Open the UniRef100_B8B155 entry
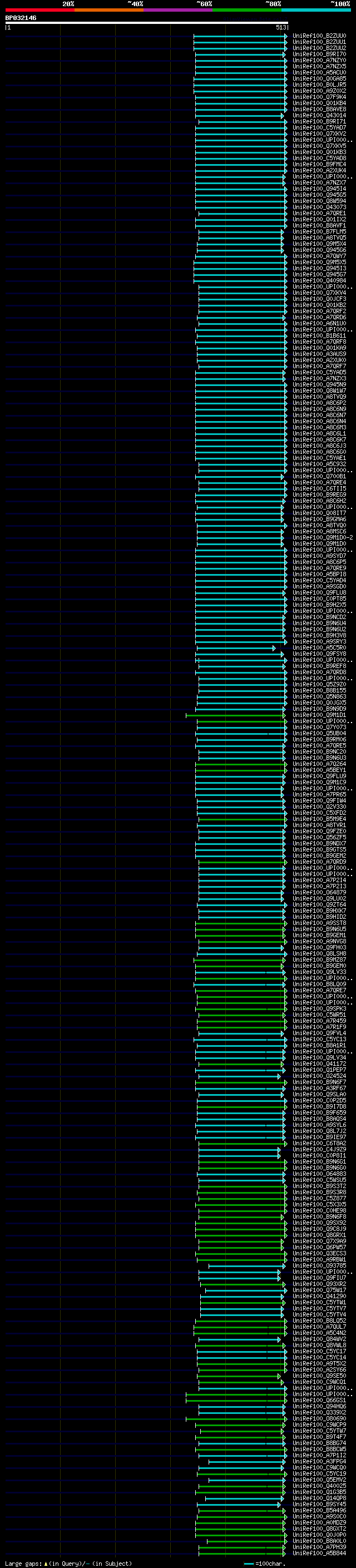356x1568 pixels. coord(319,690)
